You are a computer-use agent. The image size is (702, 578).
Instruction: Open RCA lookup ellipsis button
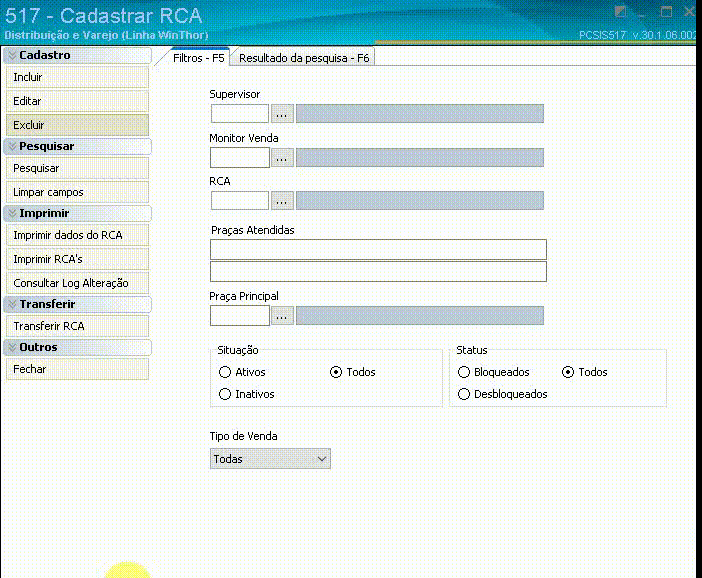[282, 201]
